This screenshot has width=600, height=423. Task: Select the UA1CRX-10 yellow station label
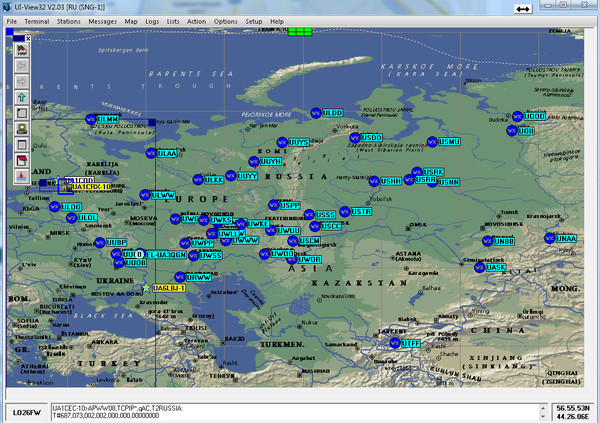91,187
